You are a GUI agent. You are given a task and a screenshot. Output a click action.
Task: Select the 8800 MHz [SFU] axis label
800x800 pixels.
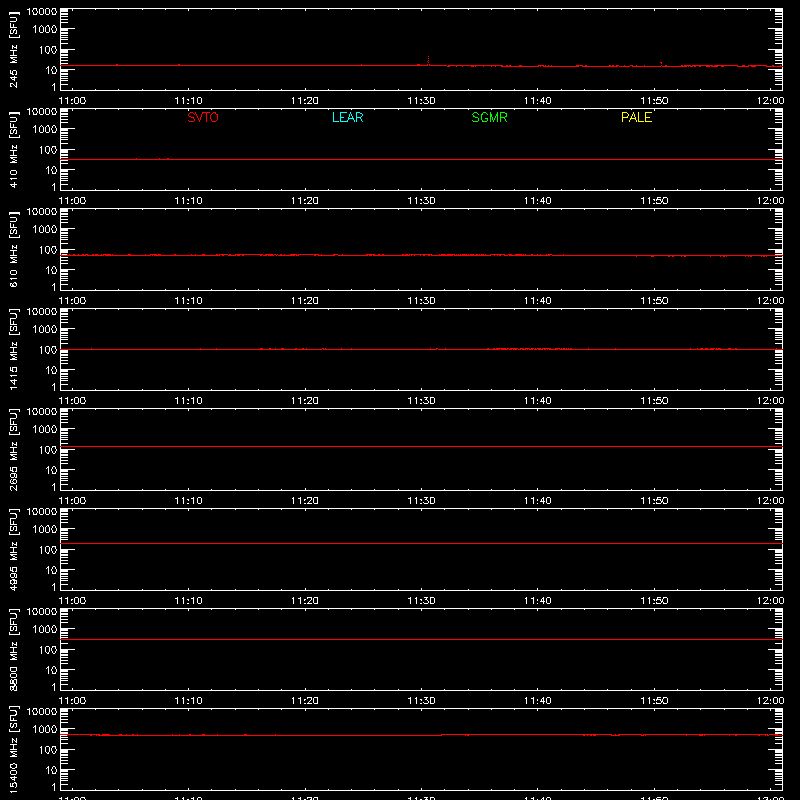click(13, 649)
